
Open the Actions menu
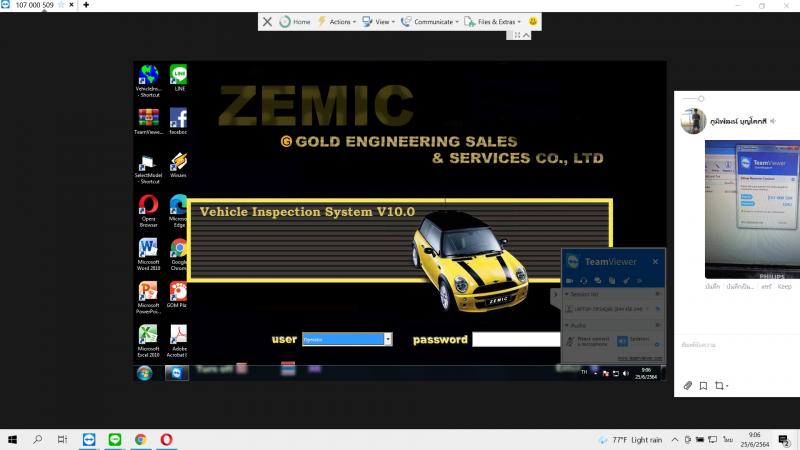337,21
